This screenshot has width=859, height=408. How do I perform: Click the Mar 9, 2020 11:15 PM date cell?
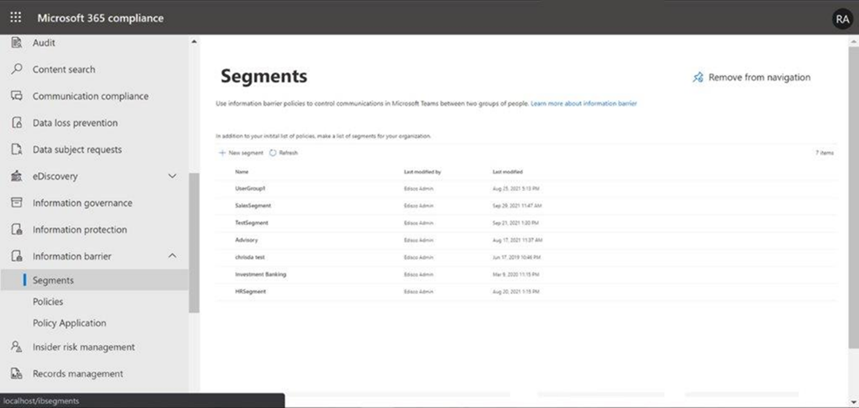516,274
